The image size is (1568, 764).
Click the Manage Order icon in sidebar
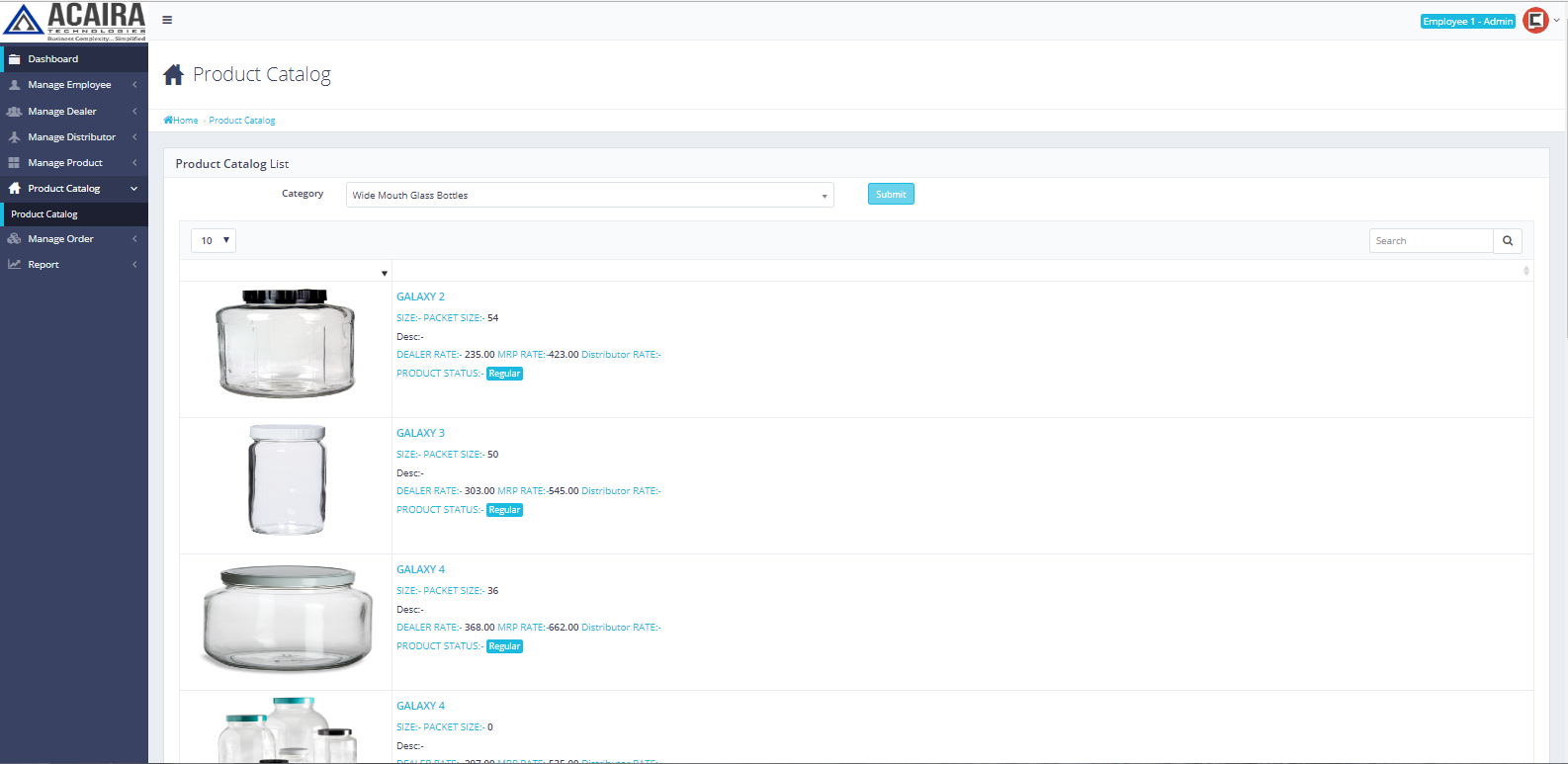pyautogui.click(x=15, y=239)
